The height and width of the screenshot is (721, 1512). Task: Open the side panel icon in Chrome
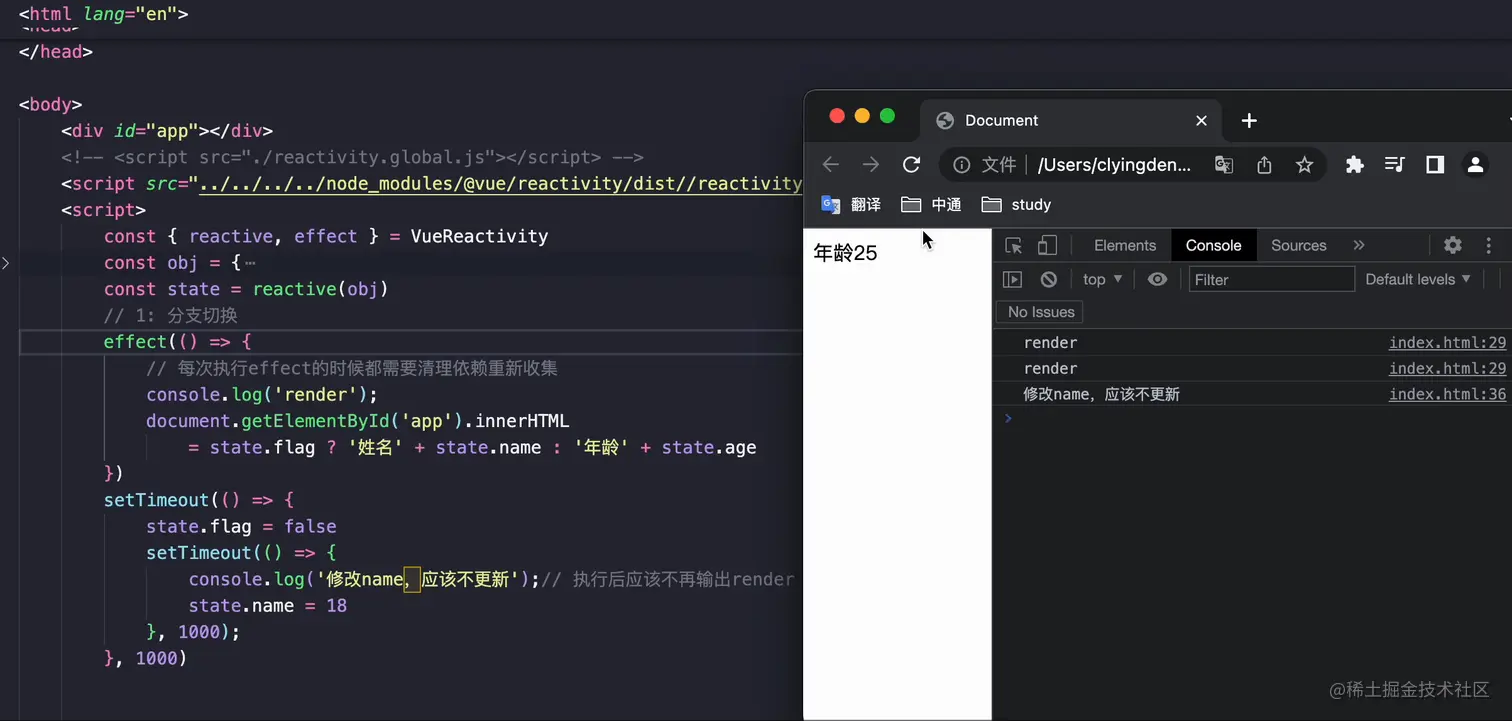[x=1435, y=165]
